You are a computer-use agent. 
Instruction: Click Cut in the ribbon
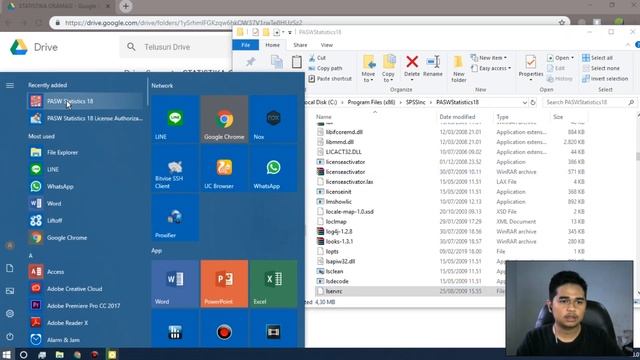point(317,58)
